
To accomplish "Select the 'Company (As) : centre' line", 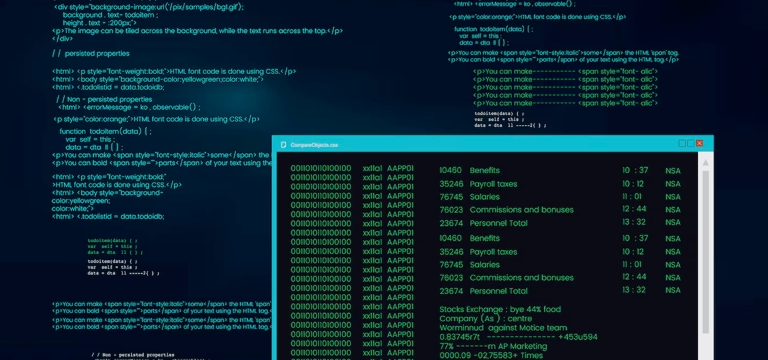I will point(486,319).
